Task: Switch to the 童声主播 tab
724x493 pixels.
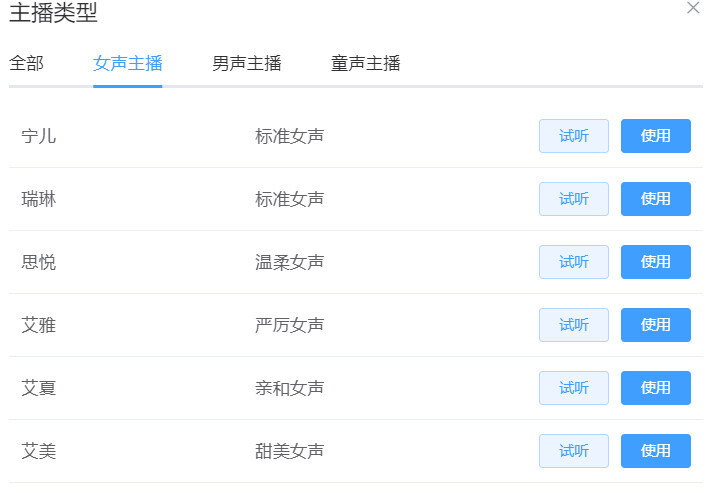Action: click(x=366, y=64)
